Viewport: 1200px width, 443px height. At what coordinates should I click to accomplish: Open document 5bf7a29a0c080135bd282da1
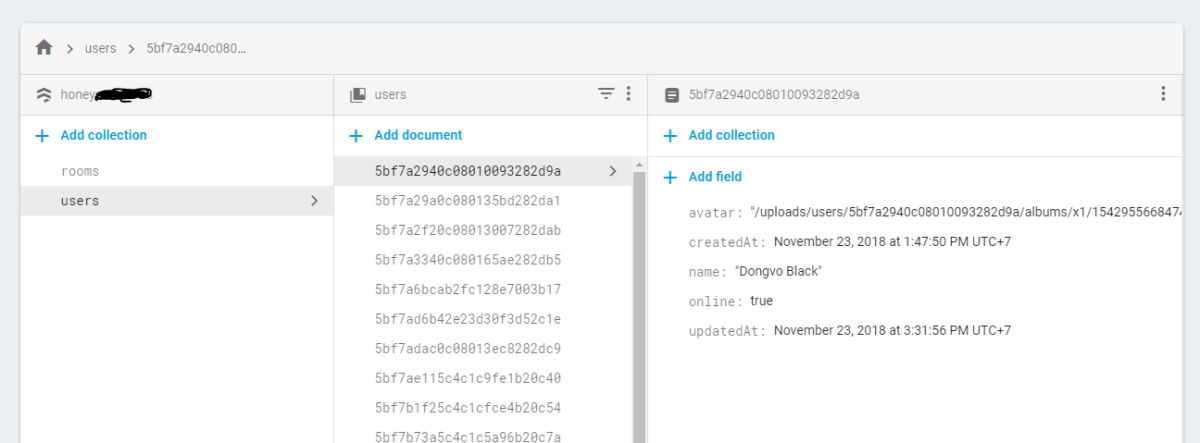(x=467, y=201)
